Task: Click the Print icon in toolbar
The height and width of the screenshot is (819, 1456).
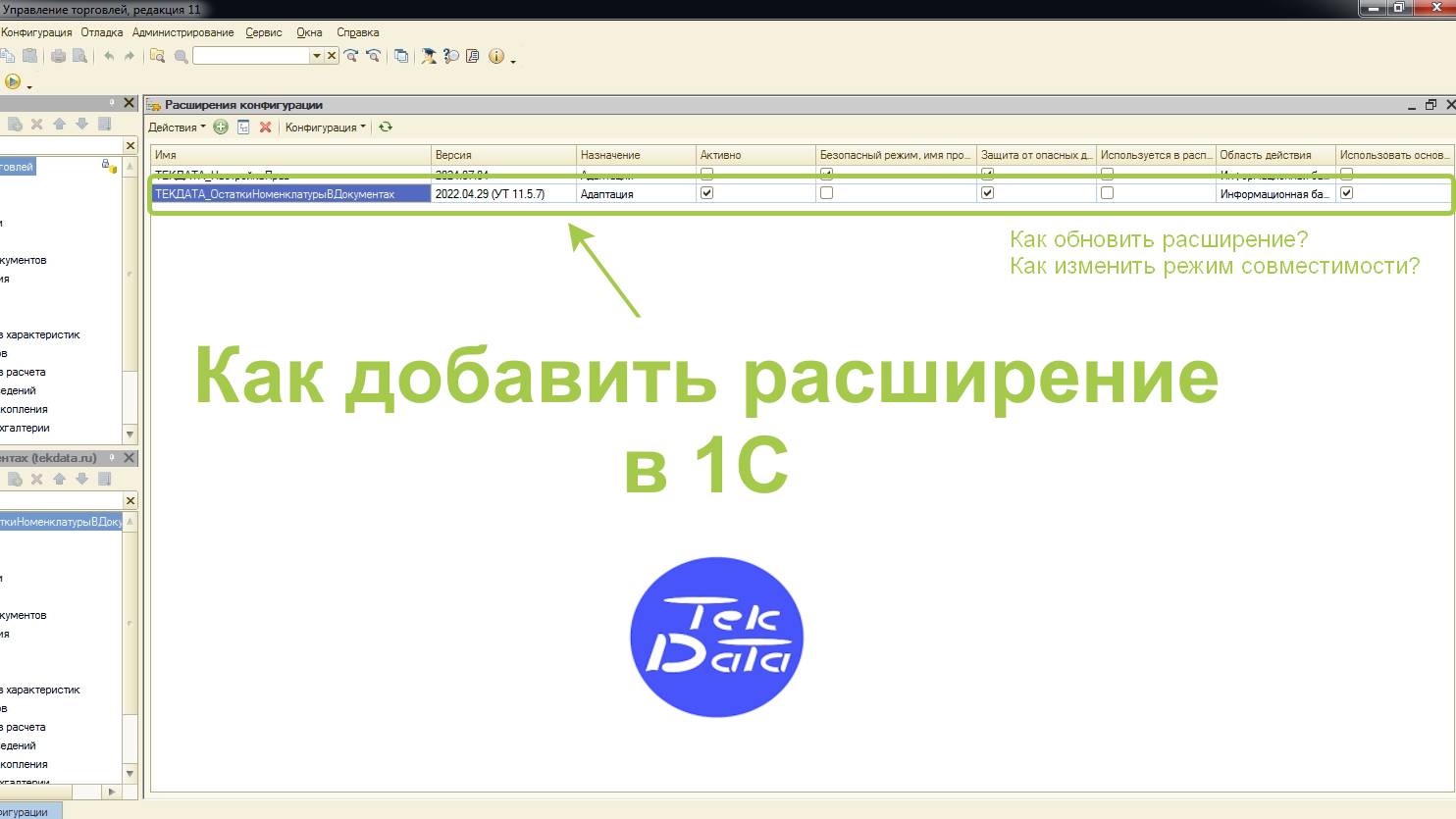Action: tap(59, 56)
